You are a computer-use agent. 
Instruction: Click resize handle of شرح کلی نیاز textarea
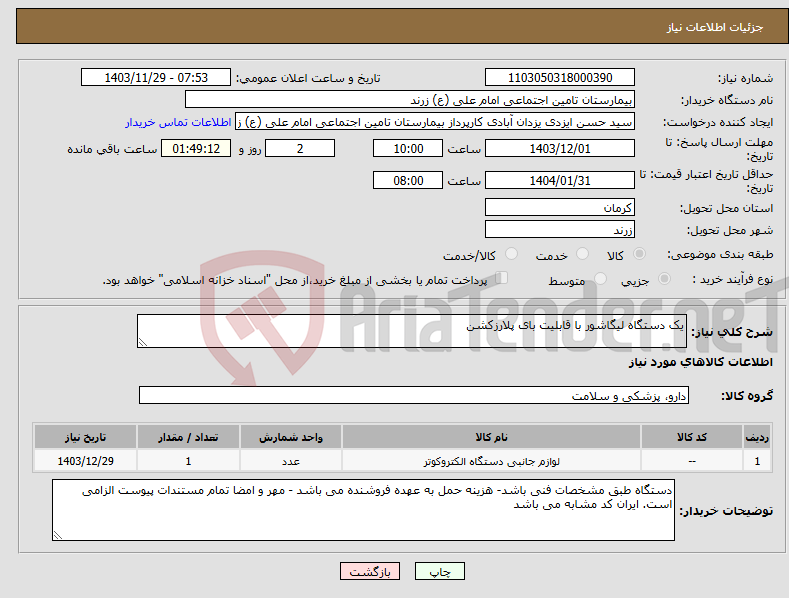[143, 343]
